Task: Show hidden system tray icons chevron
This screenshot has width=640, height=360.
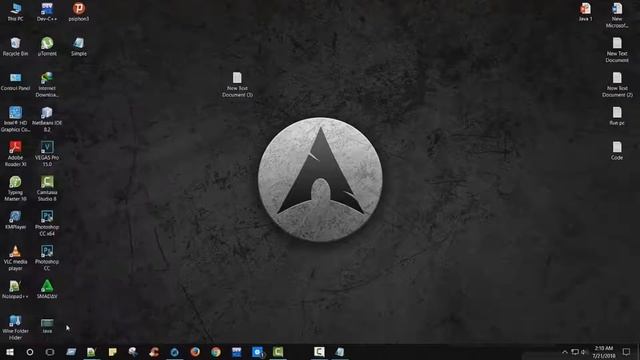Action: pos(565,352)
